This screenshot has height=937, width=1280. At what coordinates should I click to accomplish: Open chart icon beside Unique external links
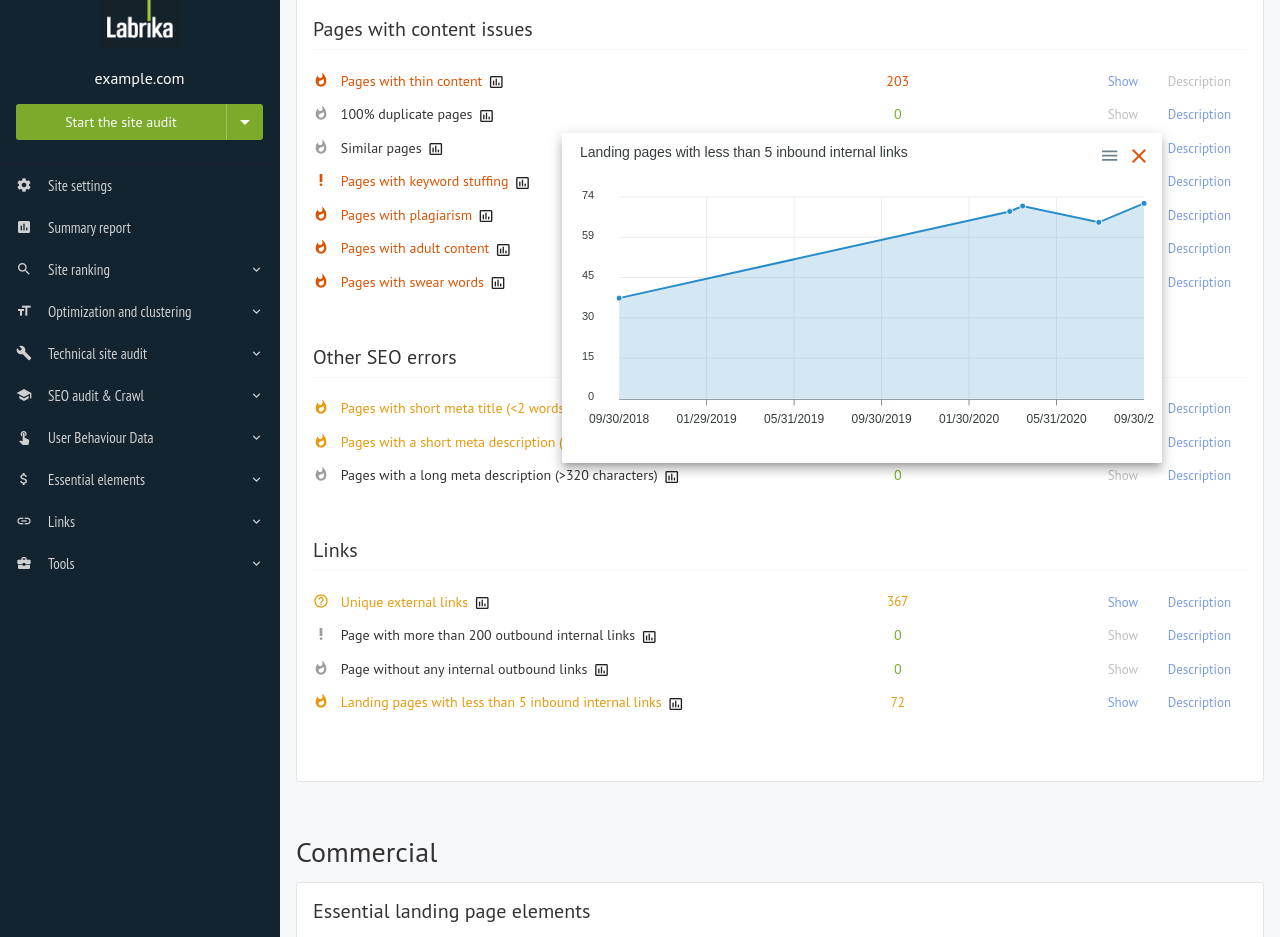[x=482, y=603]
